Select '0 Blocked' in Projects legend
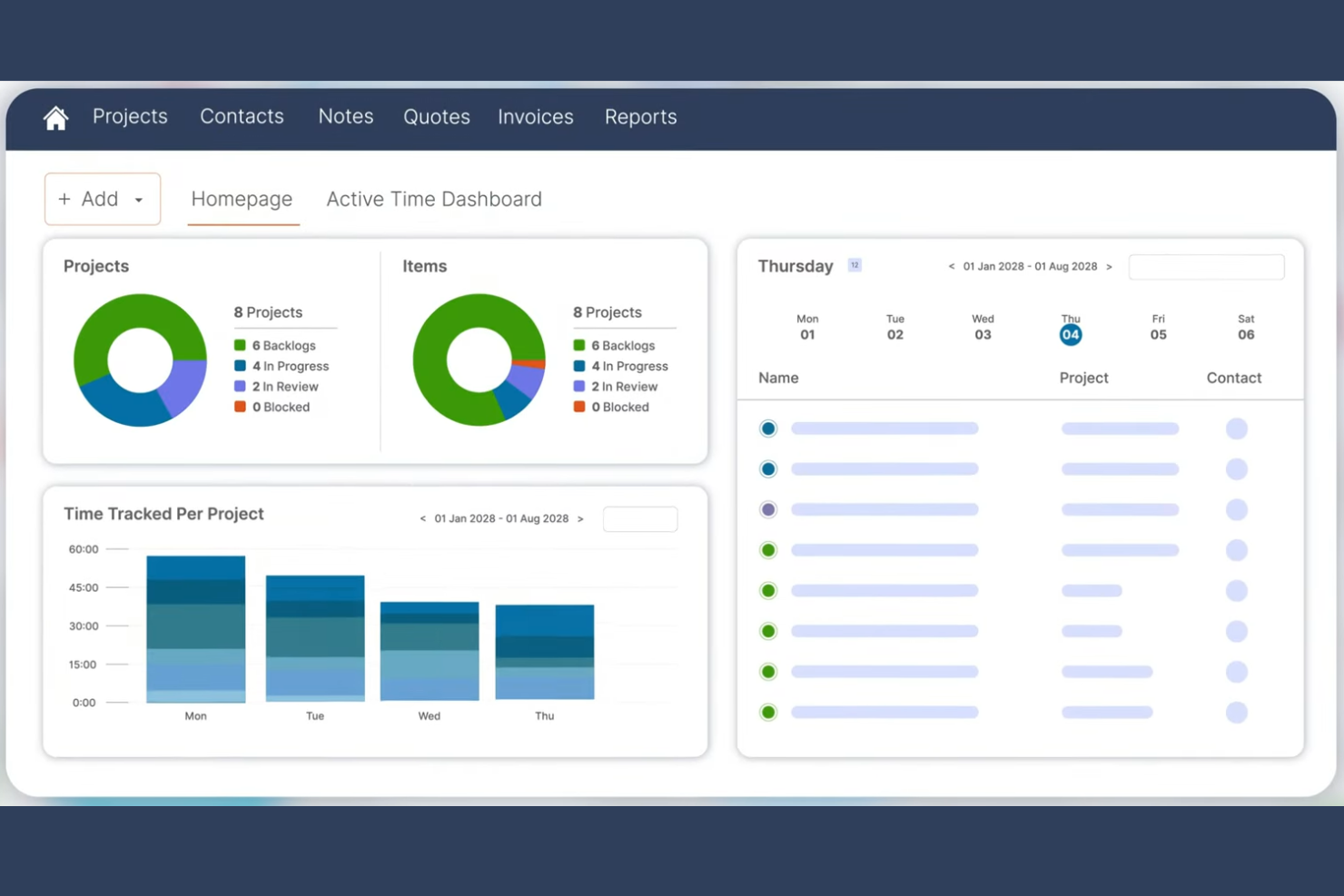The height and width of the screenshot is (896, 1344). coord(281,407)
